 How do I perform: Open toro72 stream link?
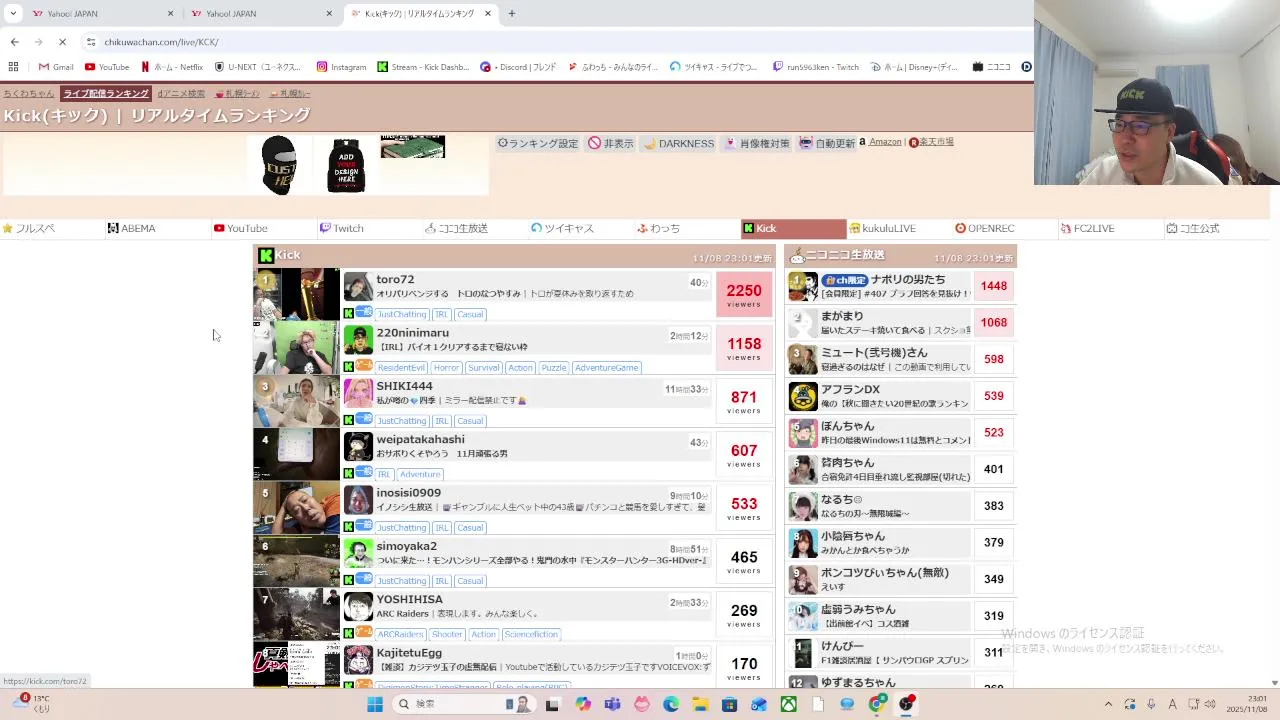pyautogui.click(x=395, y=280)
